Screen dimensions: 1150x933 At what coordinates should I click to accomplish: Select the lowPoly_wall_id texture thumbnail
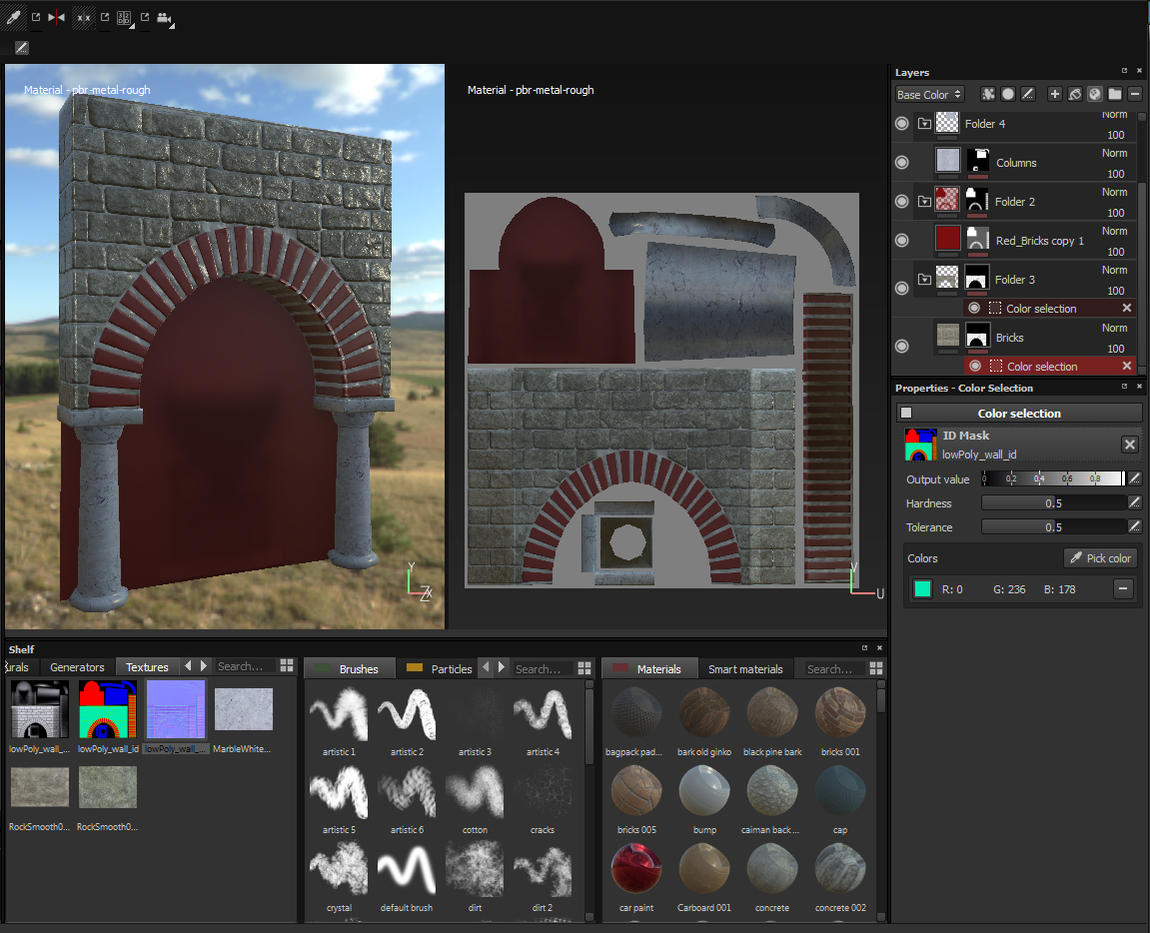pyautogui.click(x=108, y=709)
